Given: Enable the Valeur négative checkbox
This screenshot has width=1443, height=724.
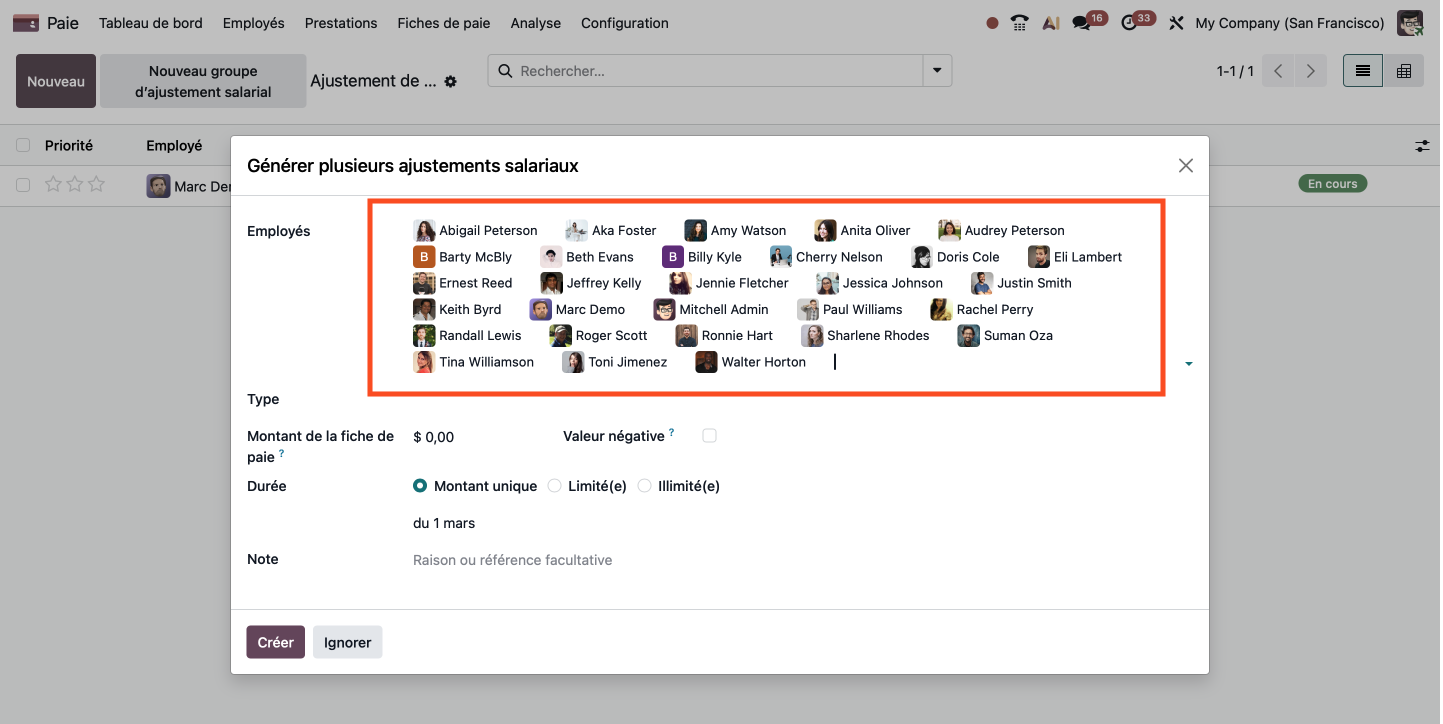Looking at the screenshot, I should pyautogui.click(x=709, y=436).
